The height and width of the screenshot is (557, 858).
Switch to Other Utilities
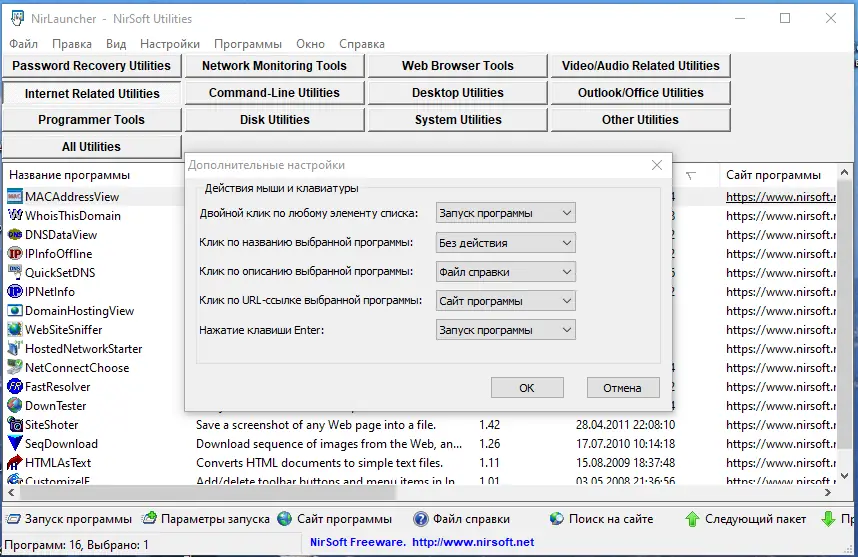click(640, 120)
